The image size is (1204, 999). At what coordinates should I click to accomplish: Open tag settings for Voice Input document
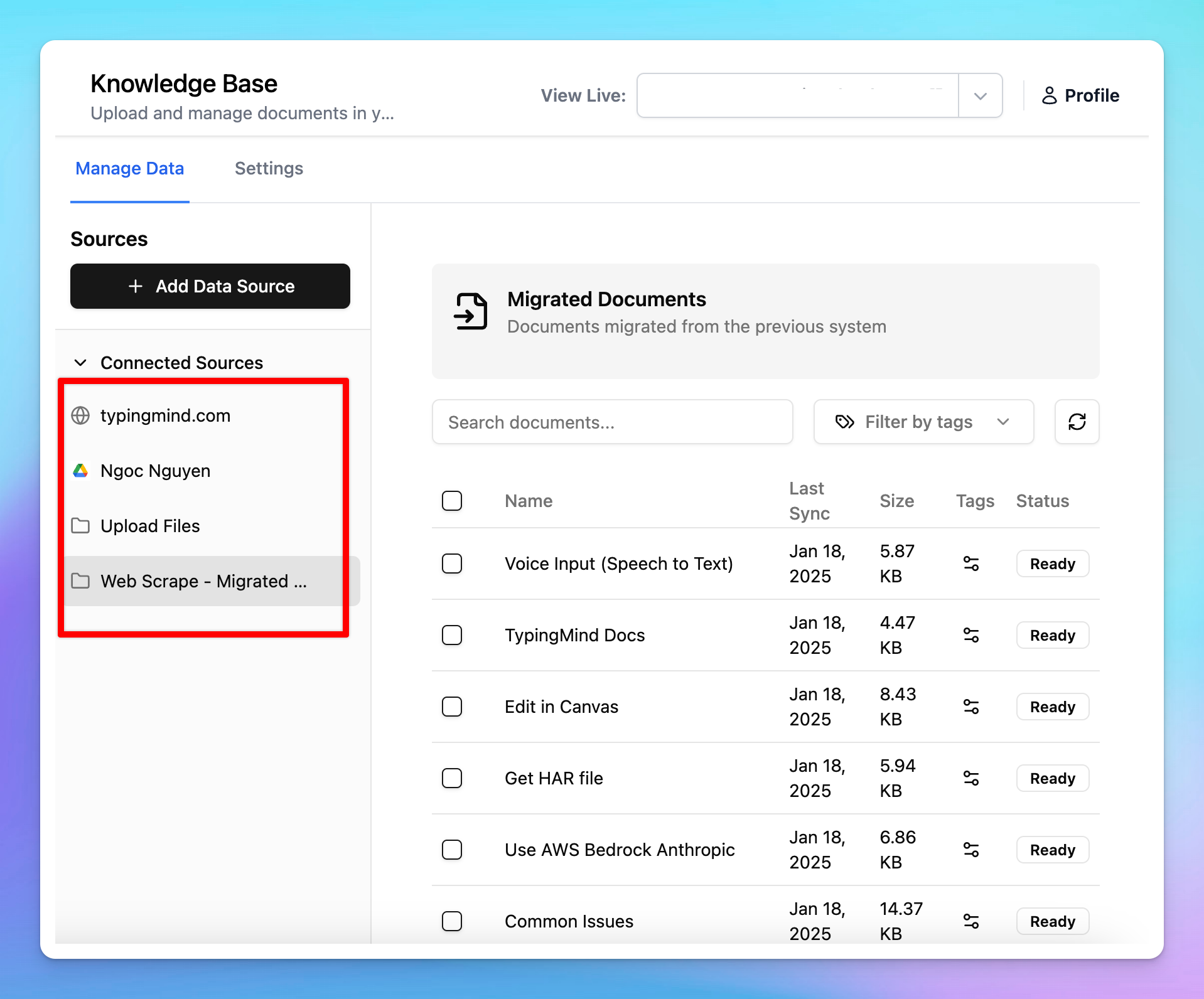971,564
